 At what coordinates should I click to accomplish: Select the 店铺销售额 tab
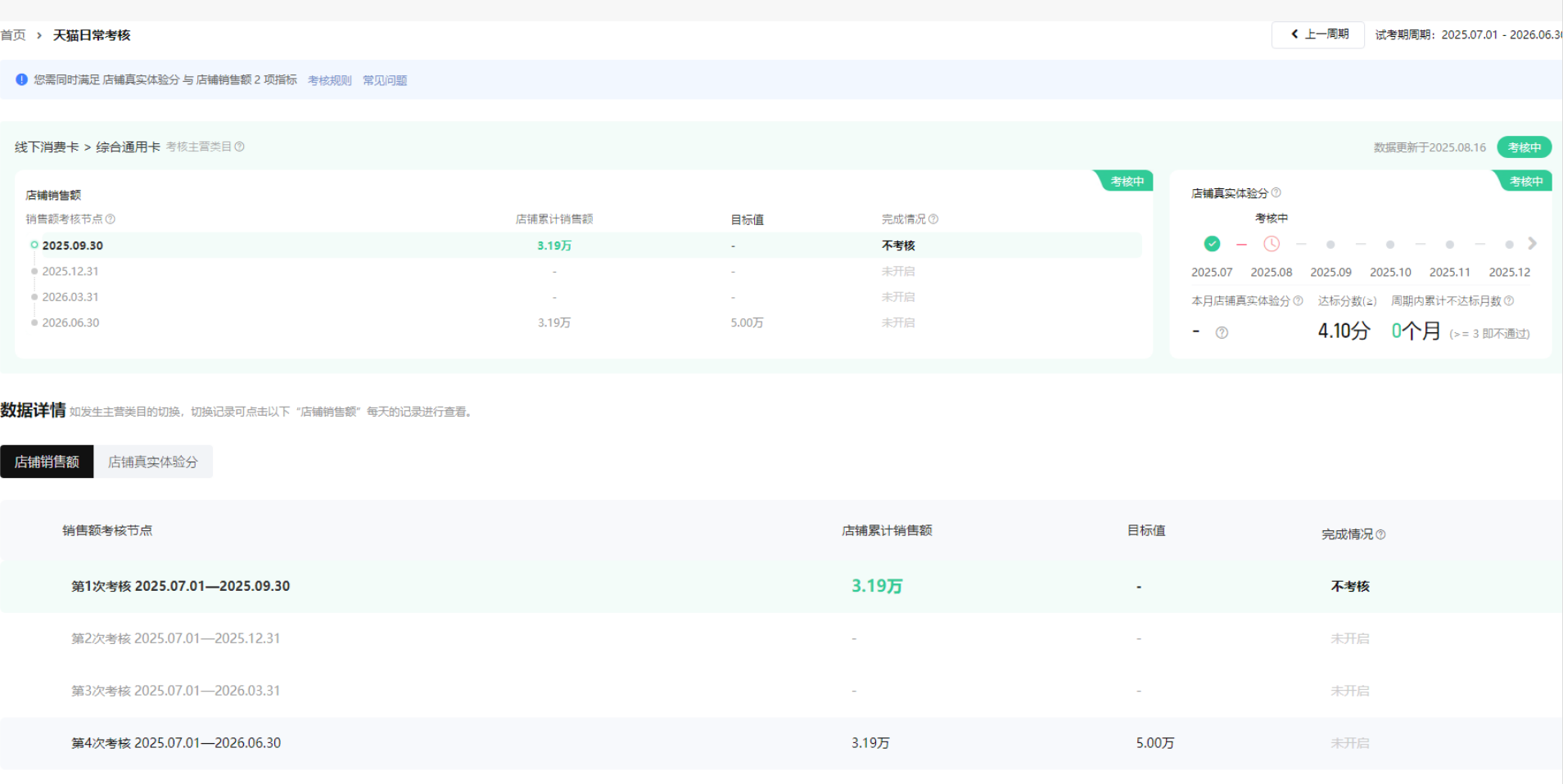[47, 462]
